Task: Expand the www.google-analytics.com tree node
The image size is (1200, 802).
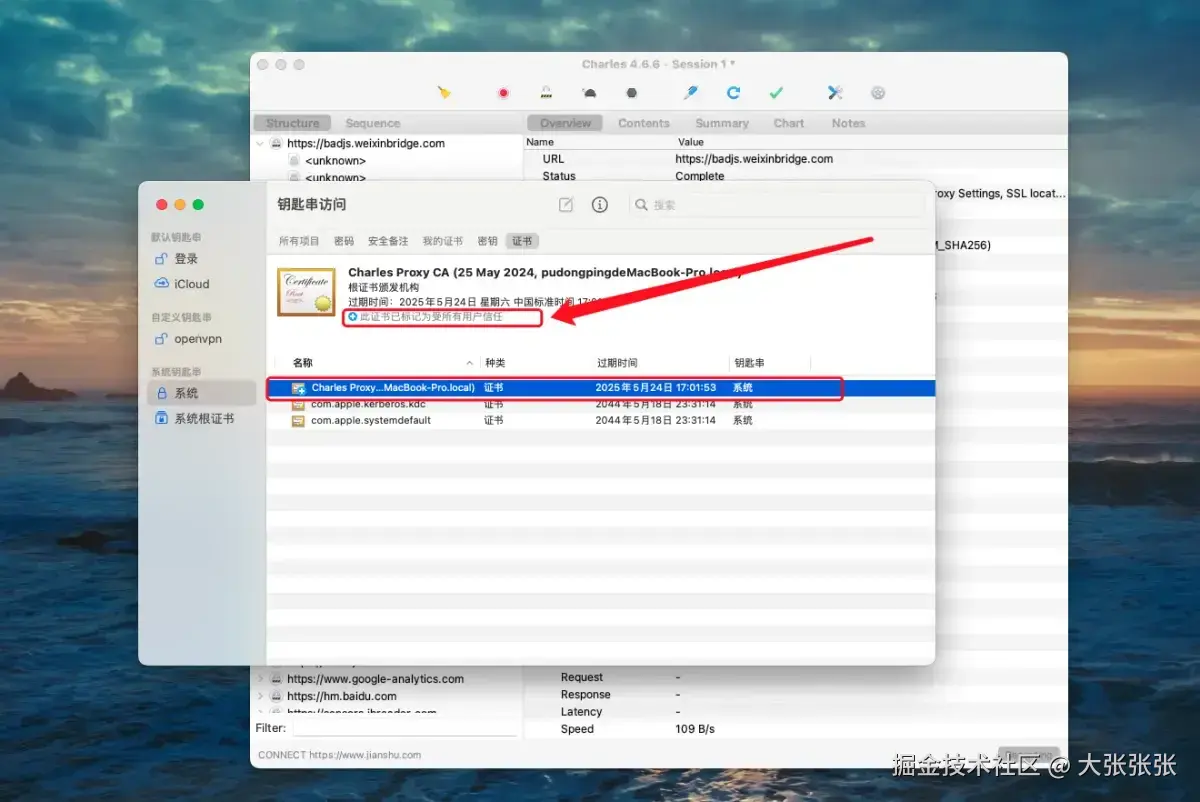Action: pos(261,679)
